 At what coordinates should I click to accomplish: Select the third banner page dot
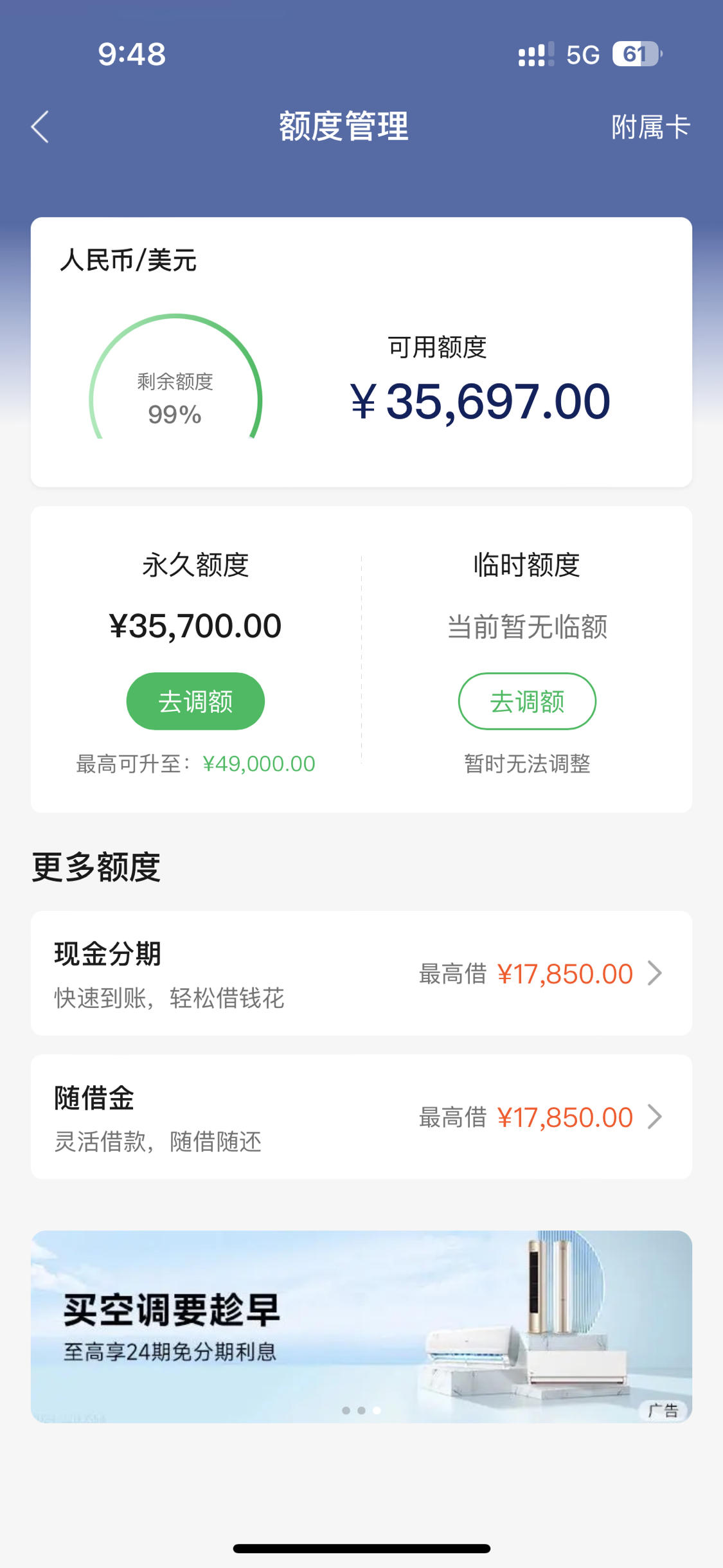tap(377, 1410)
